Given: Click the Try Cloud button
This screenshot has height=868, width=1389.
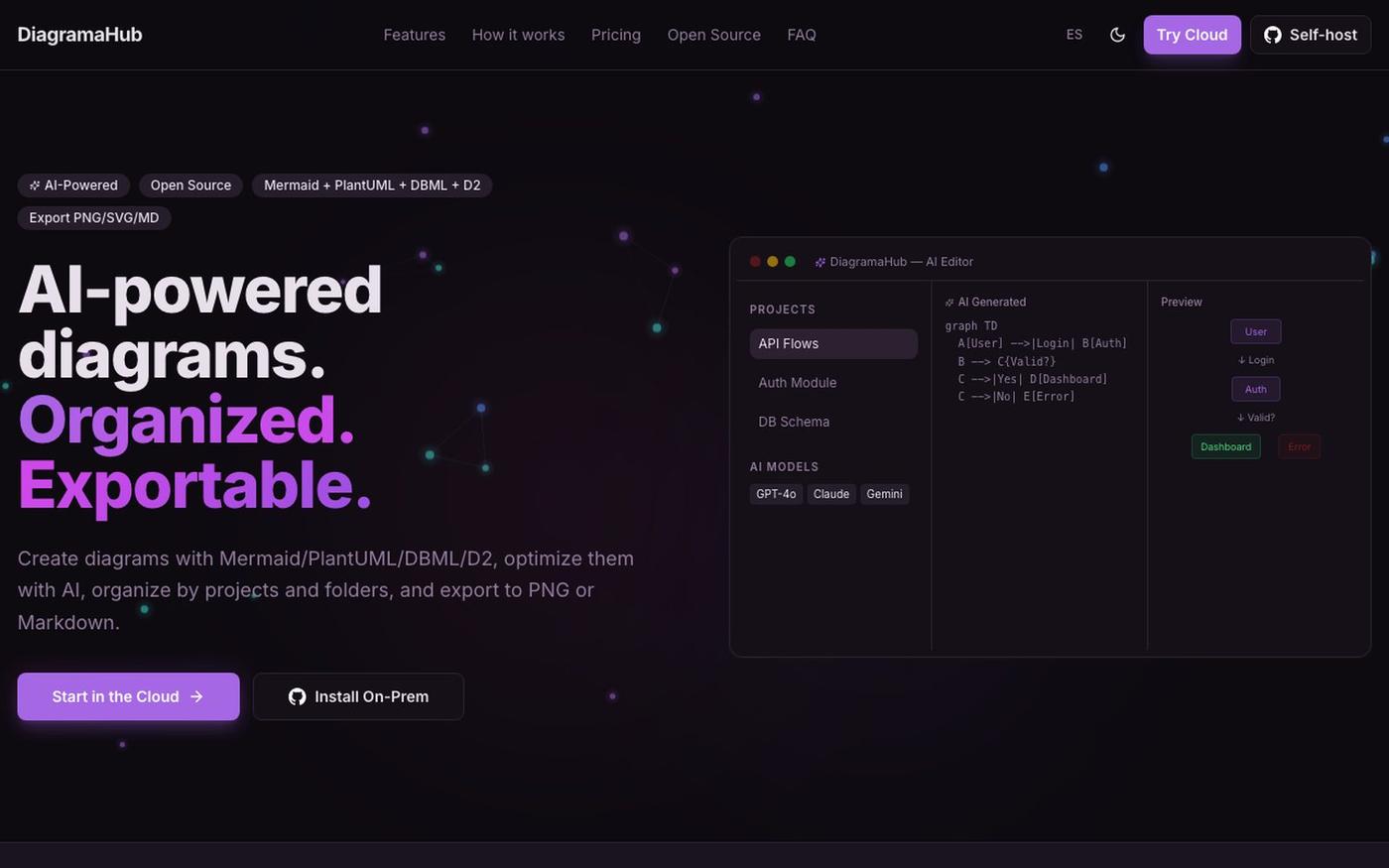Looking at the screenshot, I should (1192, 35).
